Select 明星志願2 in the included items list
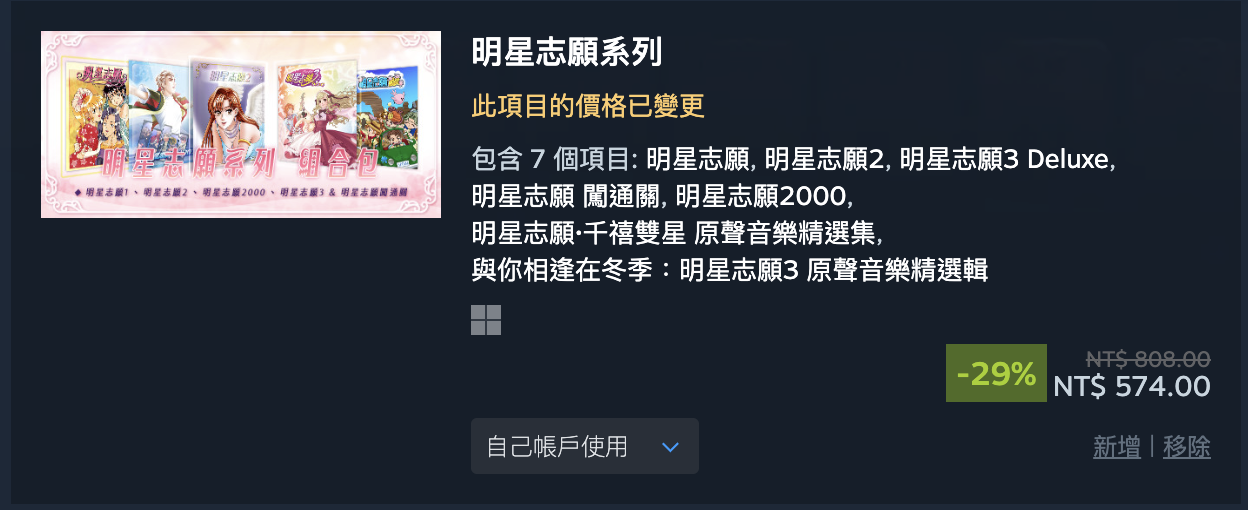This screenshot has height=510, width=1248. (825, 159)
